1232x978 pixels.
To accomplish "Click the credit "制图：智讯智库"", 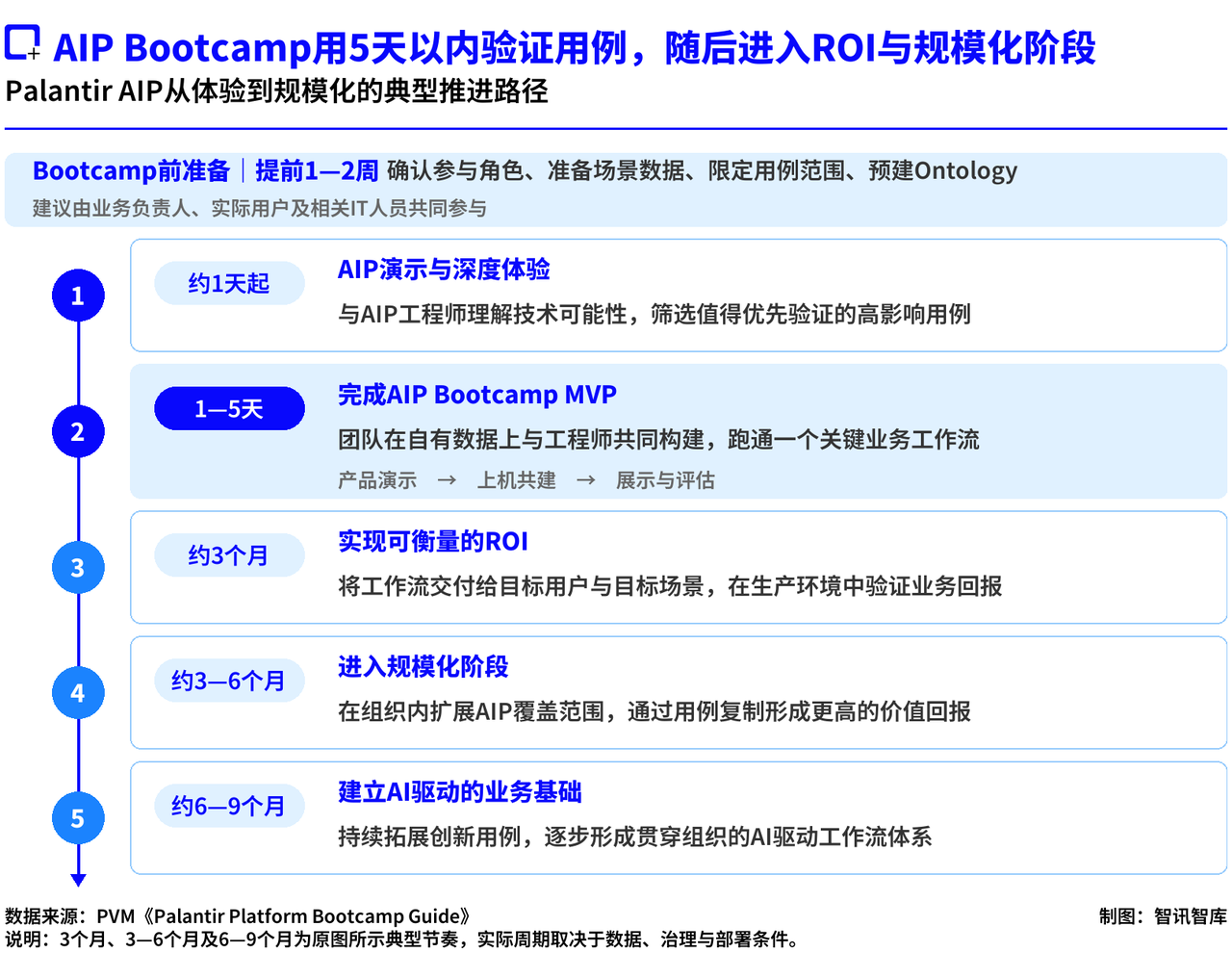I will [x=1163, y=916].
